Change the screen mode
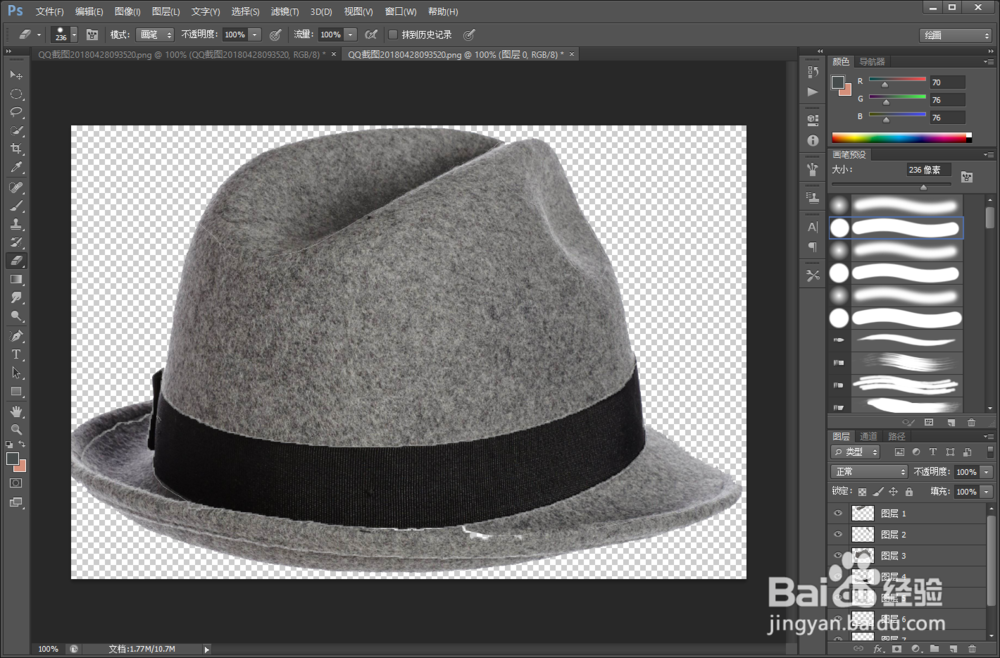The image size is (1000, 658). (x=16, y=502)
